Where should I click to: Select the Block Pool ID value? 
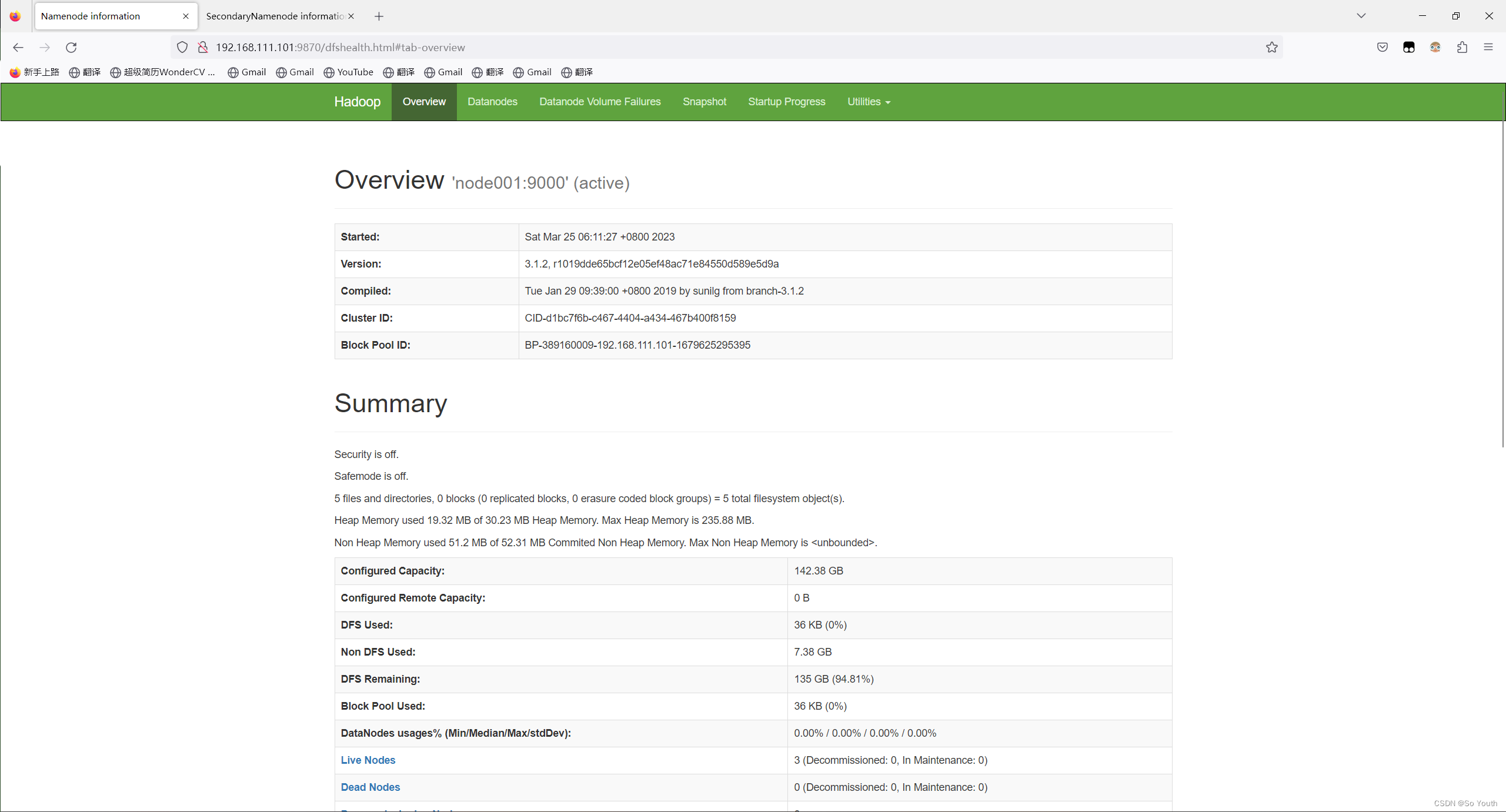tap(637, 345)
